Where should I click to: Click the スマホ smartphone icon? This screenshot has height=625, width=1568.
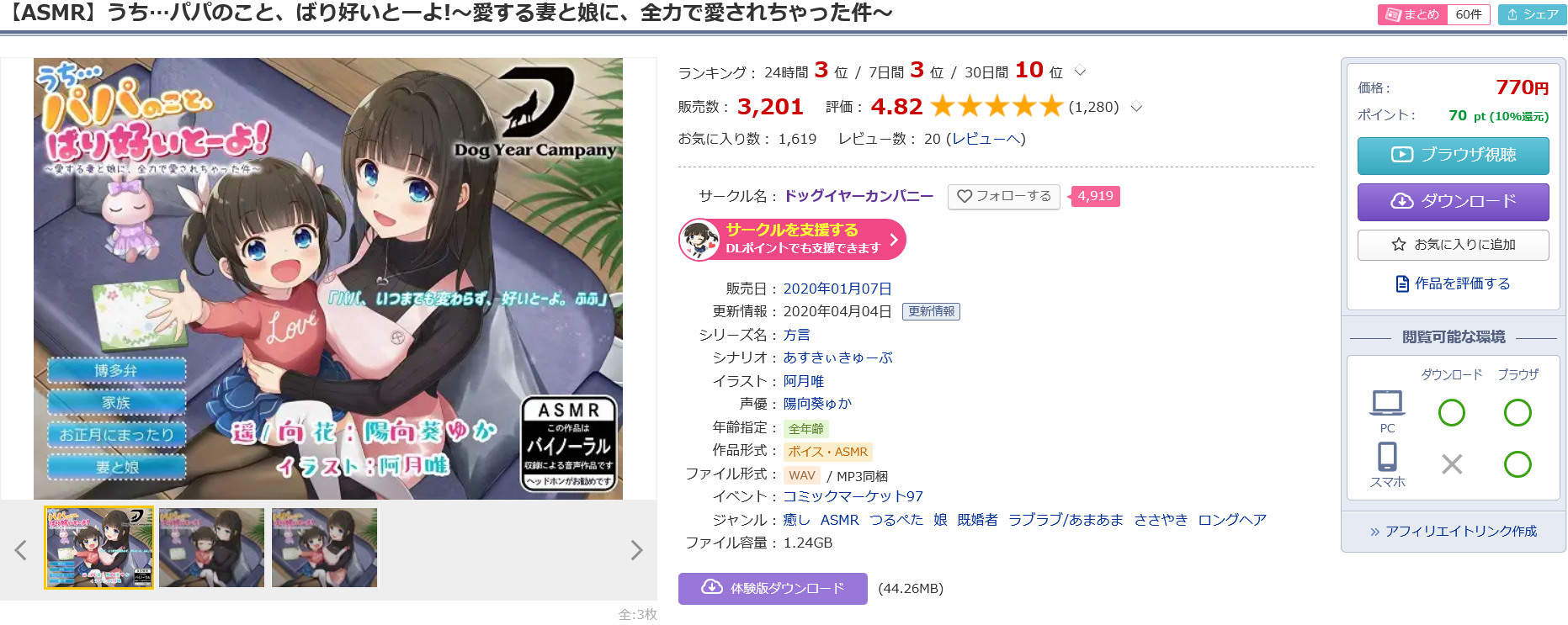(x=1387, y=457)
